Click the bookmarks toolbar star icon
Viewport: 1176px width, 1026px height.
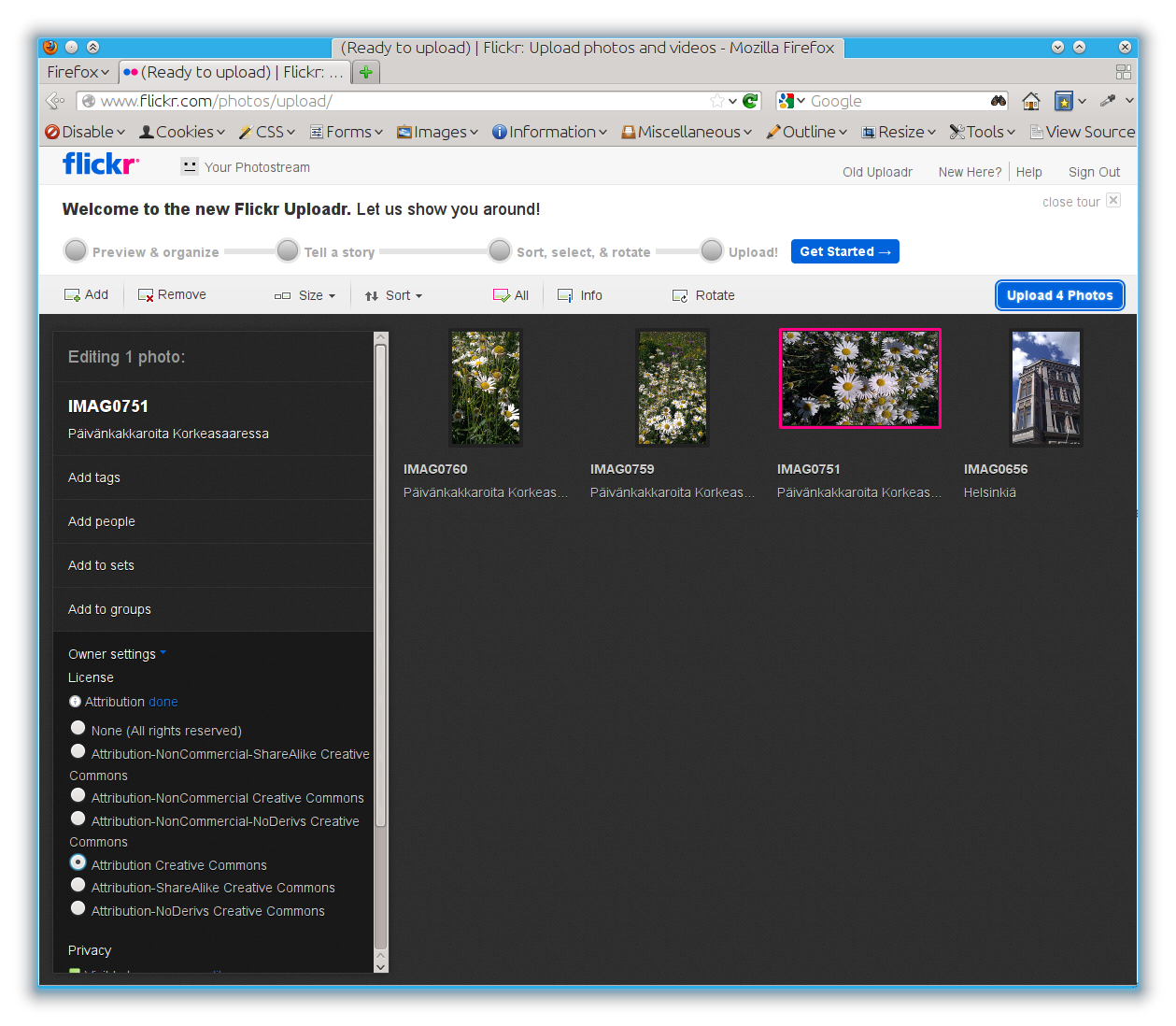click(1063, 101)
